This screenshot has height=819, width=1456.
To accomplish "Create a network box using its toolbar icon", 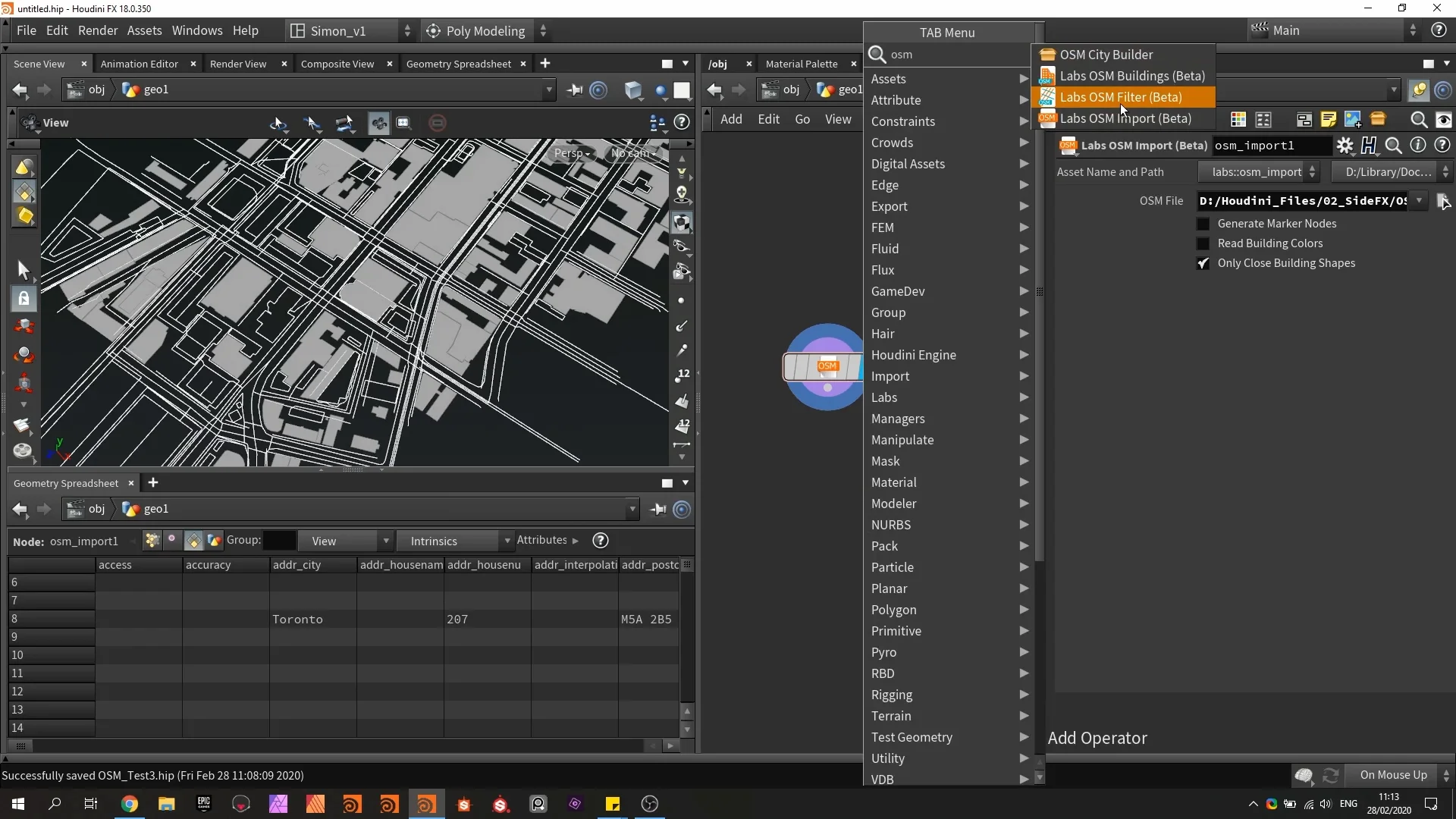I will (1304, 119).
